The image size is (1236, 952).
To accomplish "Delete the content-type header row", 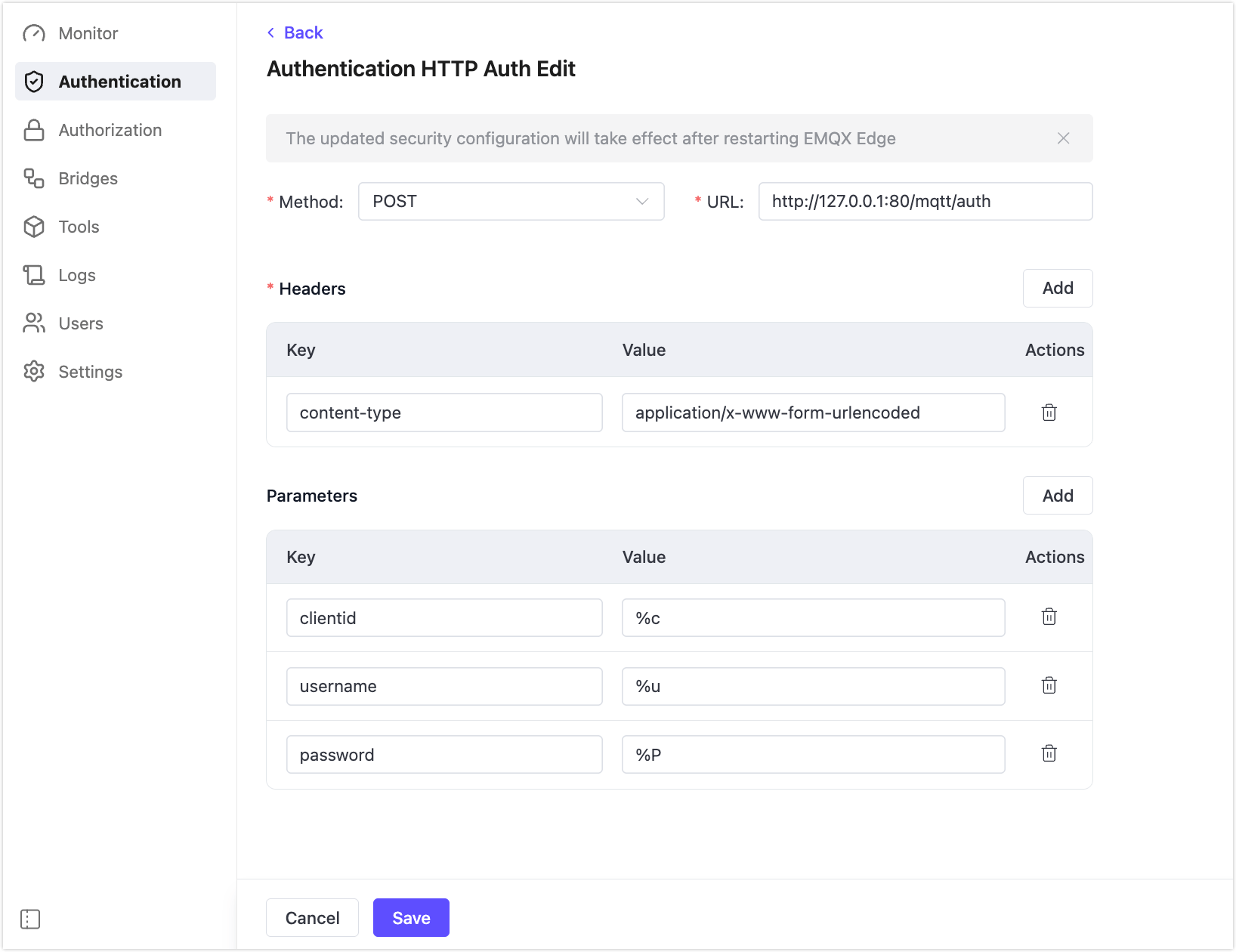I will pos(1049,413).
